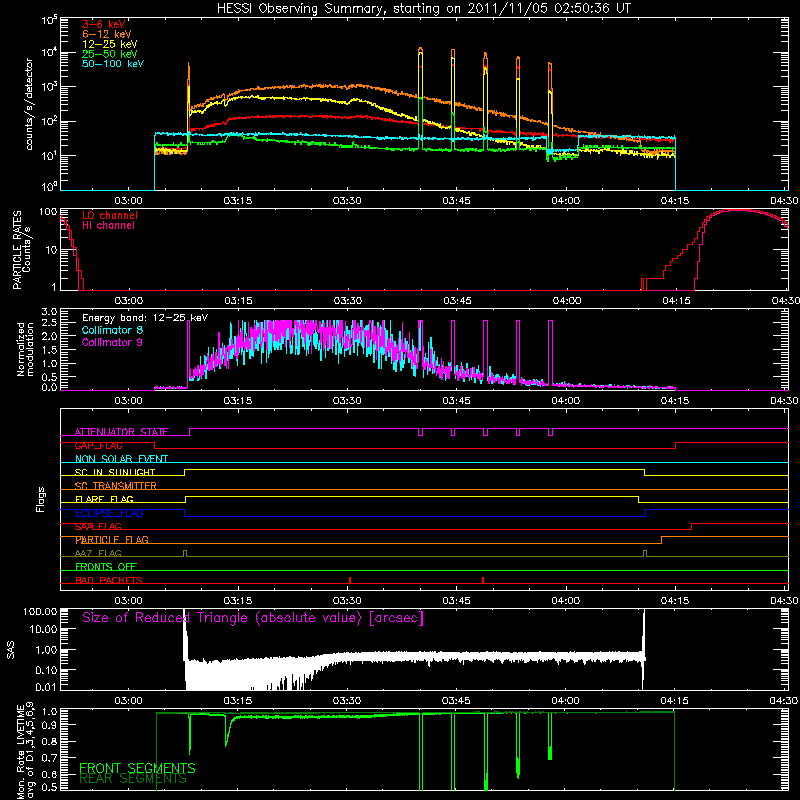The width and height of the screenshot is (800, 800).
Task: Click the 'Mon. Rate LIVETIME' axis label
Action: point(20,751)
